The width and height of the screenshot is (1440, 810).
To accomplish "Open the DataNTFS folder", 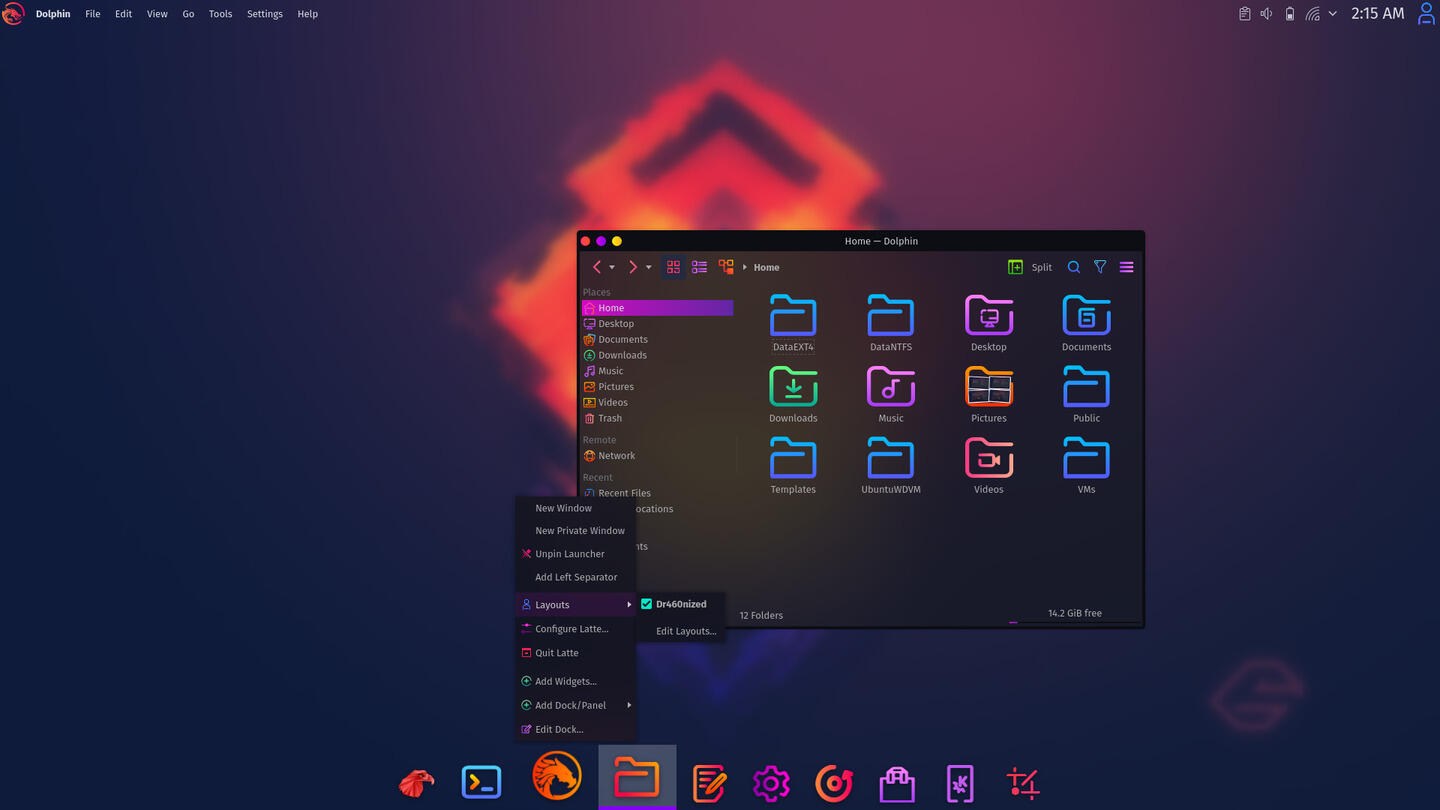I will (891, 323).
